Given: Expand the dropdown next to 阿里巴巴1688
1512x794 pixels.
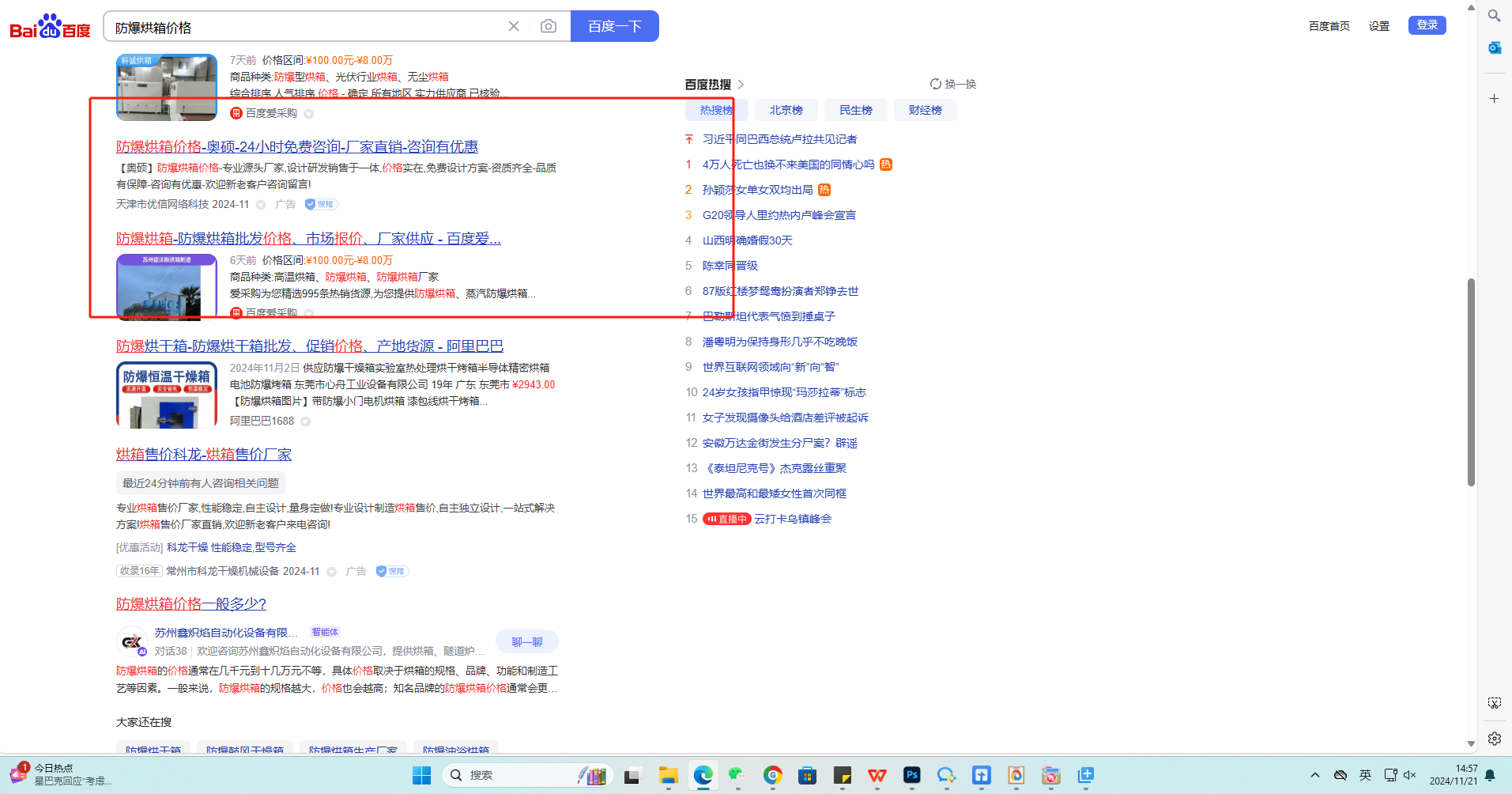Looking at the screenshot, I should [306, 422].
